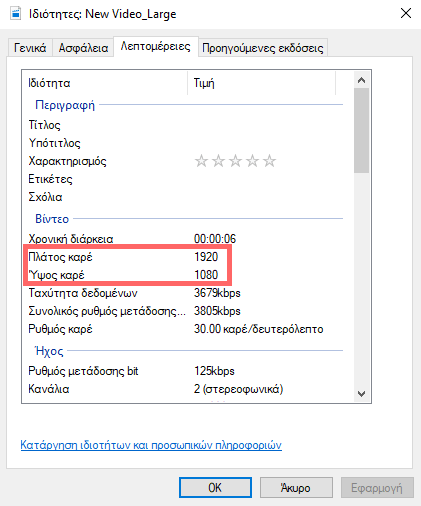Select the Ύψος καρέ label
This screenshot has width=421, height=506.
coord(56,275)
